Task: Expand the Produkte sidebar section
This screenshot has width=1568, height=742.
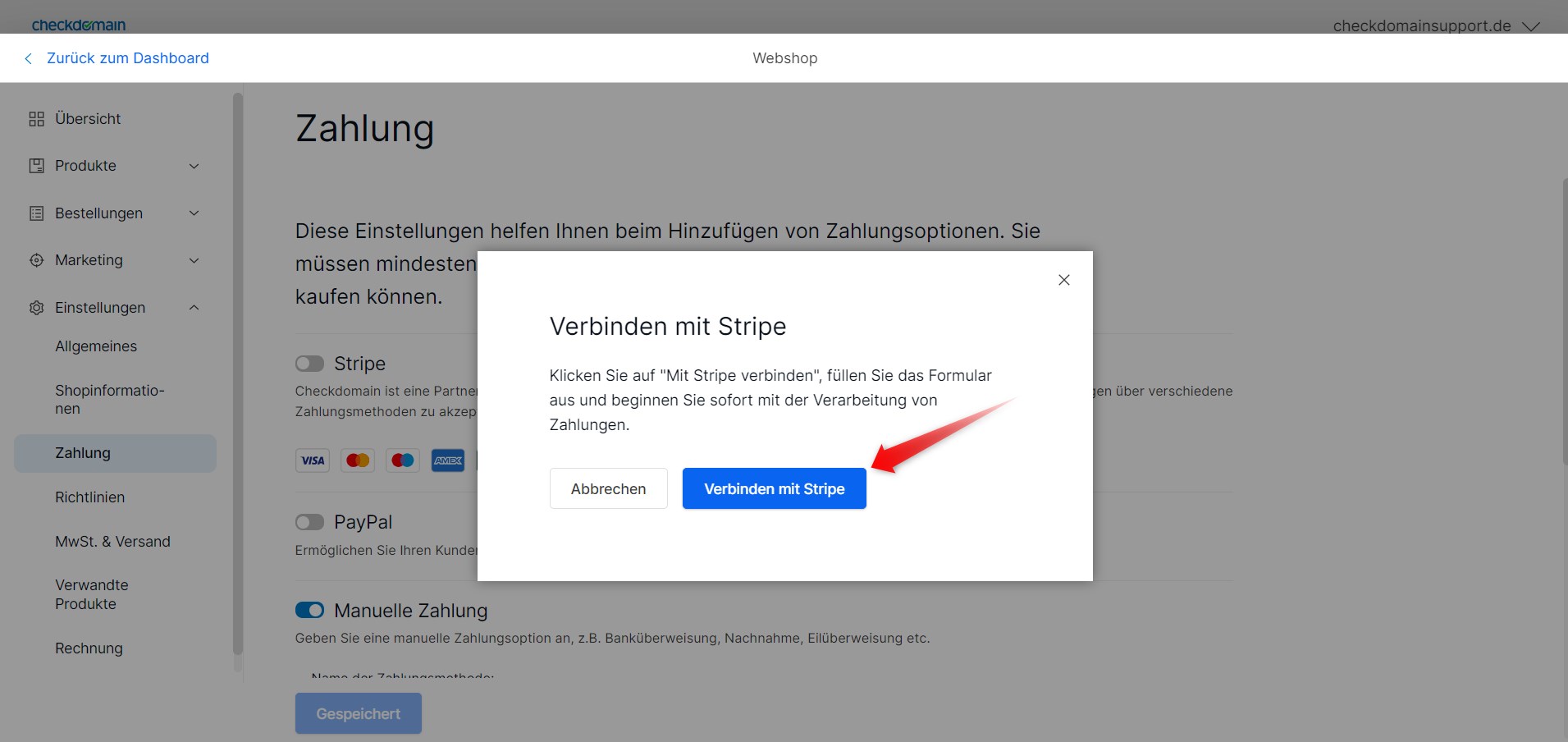Action: (x=194, y=165)
